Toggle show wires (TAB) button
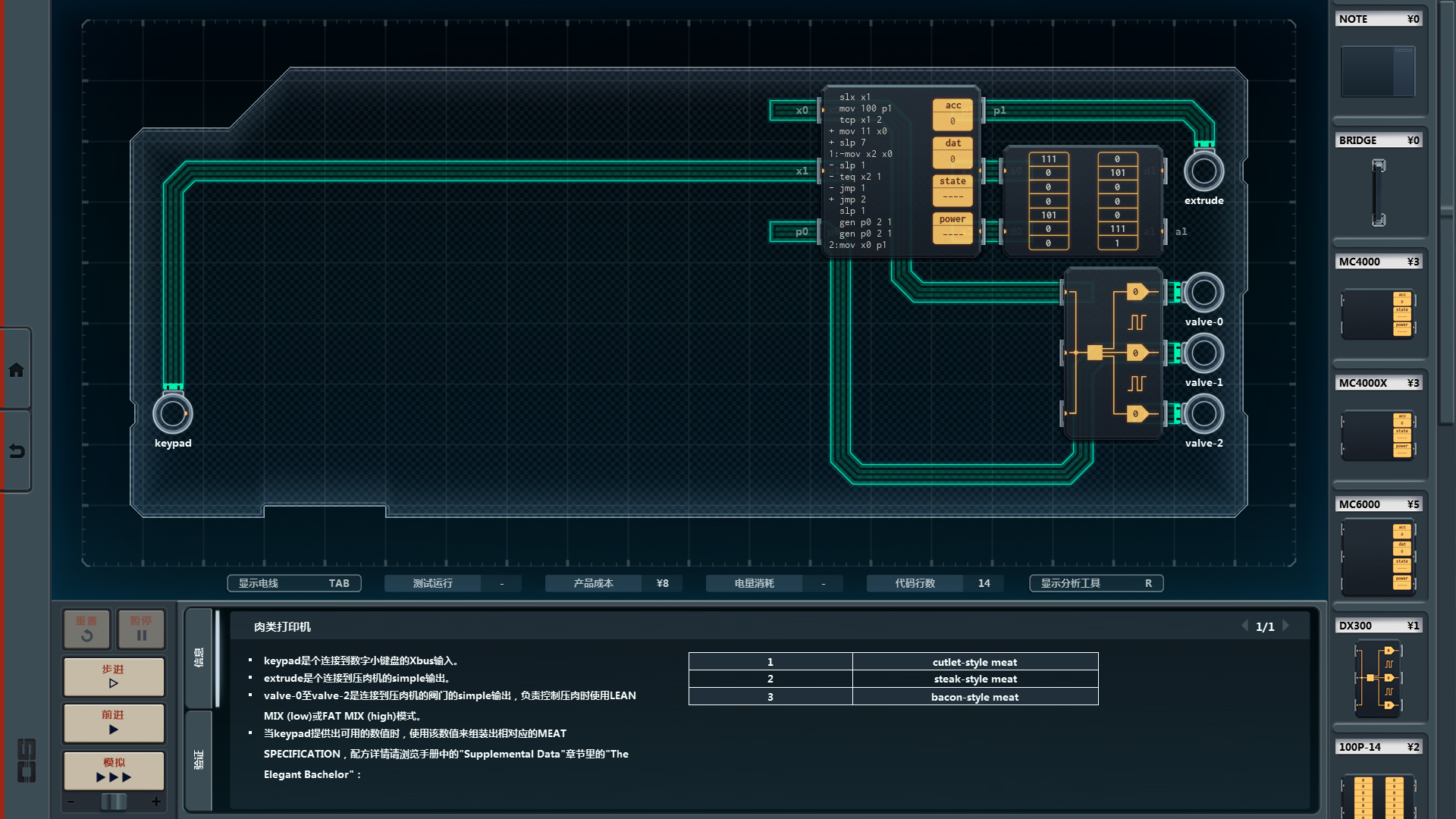This screenshot has height=819, width=1456. (x=294, y=583)
